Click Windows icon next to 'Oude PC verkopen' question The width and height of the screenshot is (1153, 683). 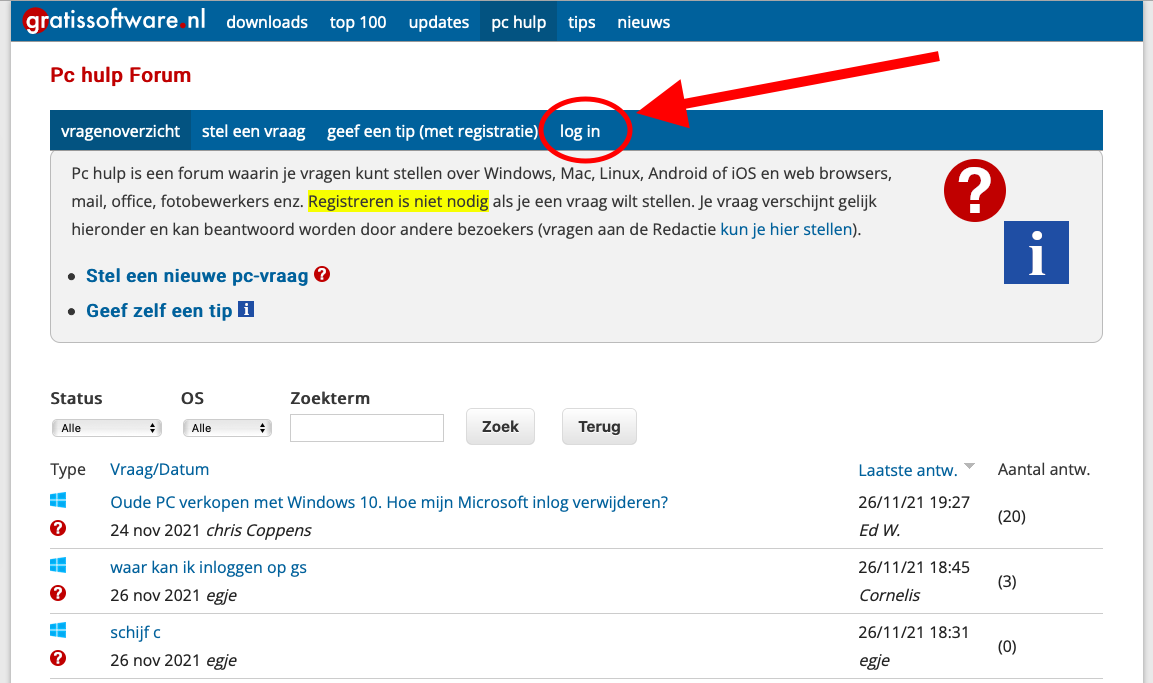58,500
